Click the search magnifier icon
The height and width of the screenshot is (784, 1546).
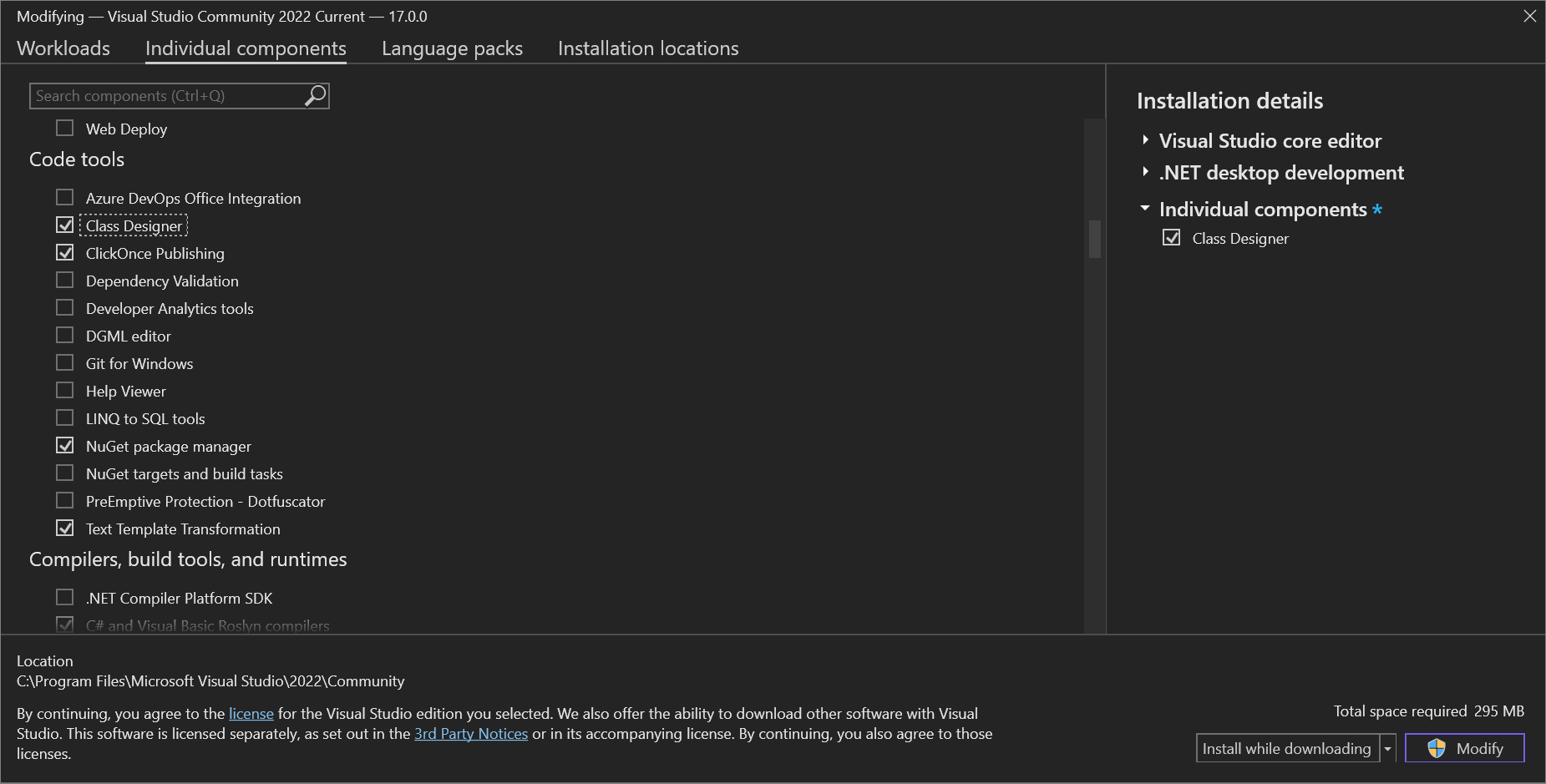[x=314, y=95]
